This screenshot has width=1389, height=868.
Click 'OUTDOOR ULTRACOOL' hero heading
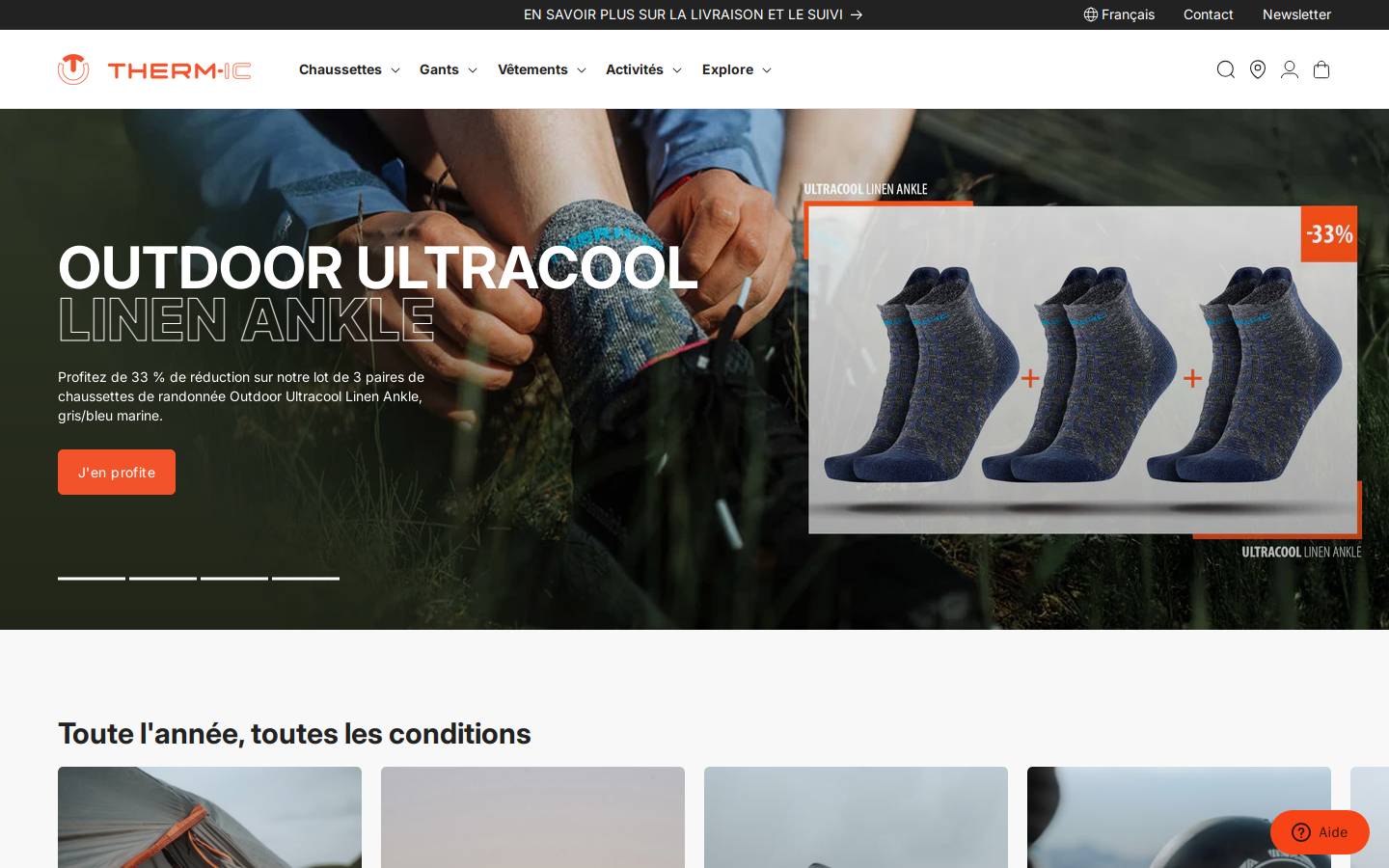click(377, 267)
